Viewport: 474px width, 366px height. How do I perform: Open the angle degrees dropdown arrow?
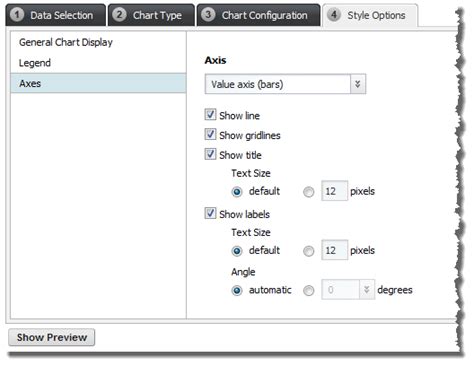click(367, 290)
